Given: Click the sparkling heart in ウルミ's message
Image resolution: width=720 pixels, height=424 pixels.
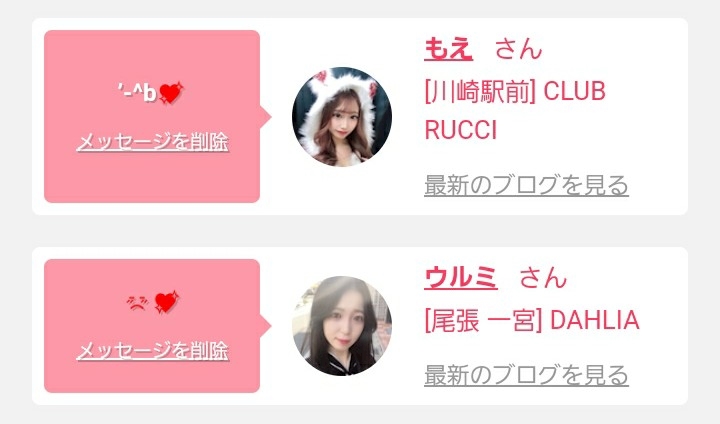Looking at the screenshot, I should pos(167,302).
